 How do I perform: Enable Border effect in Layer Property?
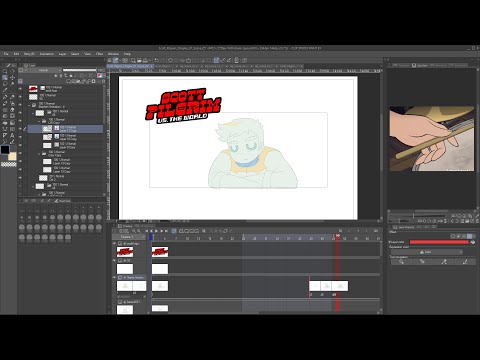point(454,236)
